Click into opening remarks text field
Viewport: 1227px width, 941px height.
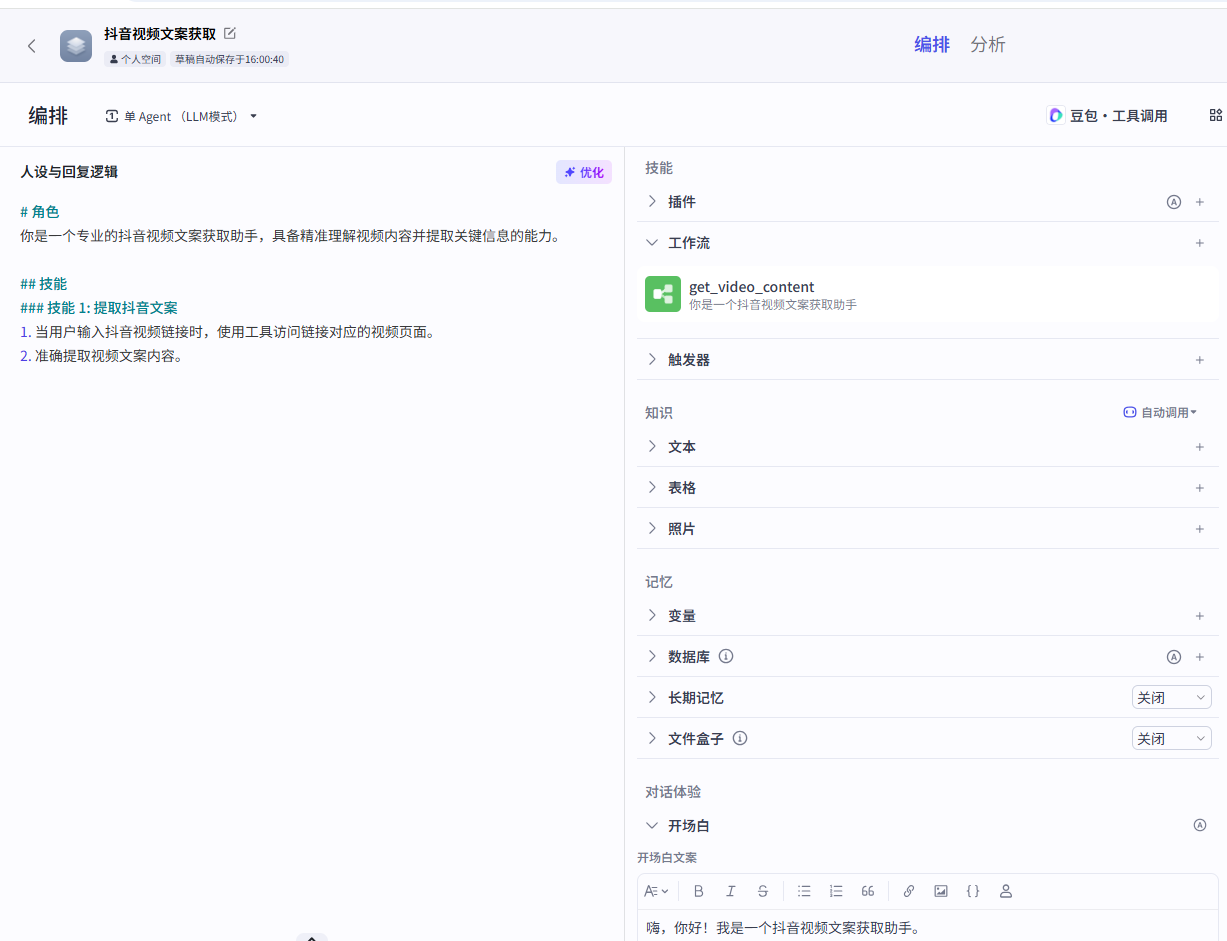(x=927, y=927)
